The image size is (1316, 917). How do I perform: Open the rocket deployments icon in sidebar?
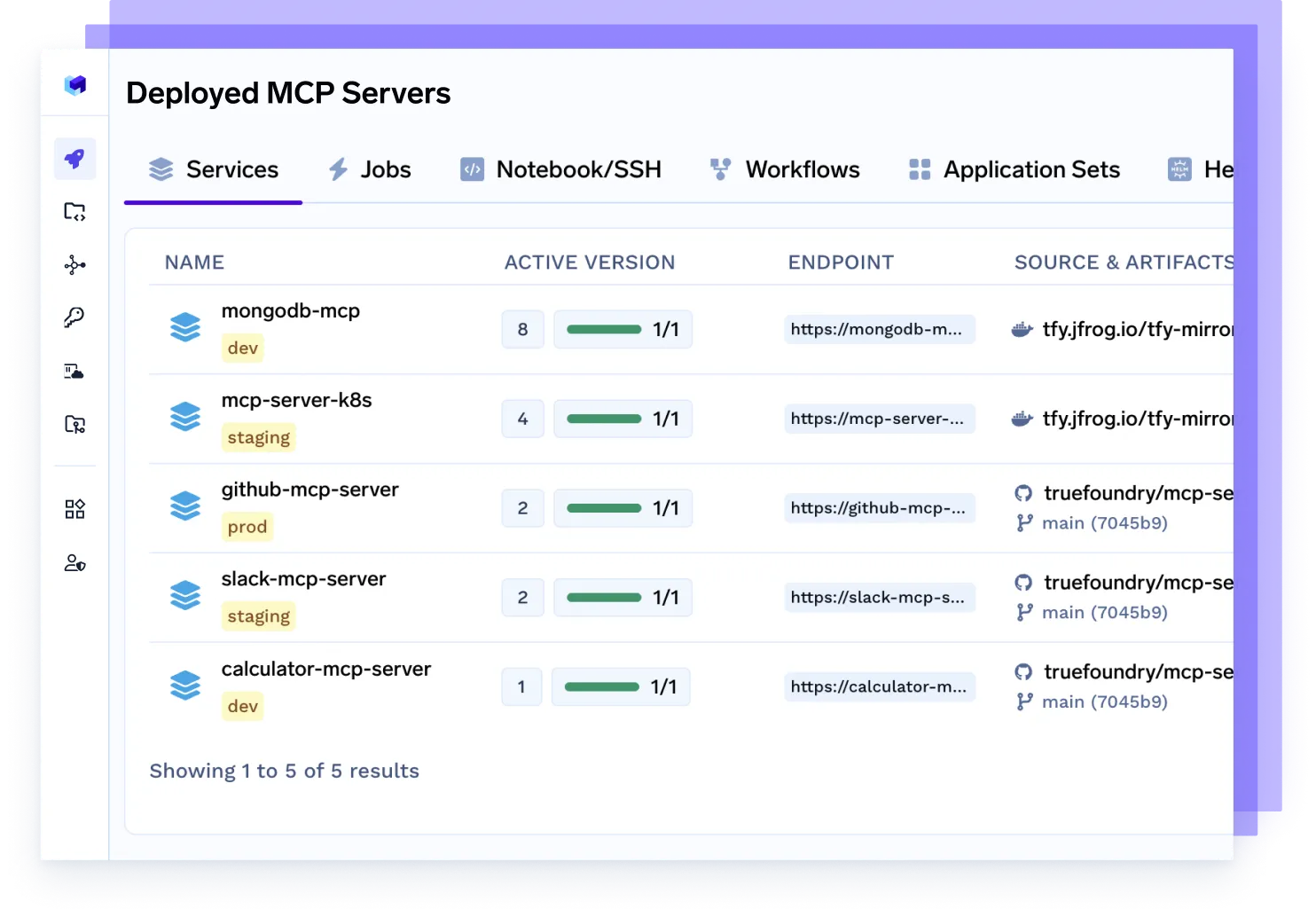coord(75,159)
